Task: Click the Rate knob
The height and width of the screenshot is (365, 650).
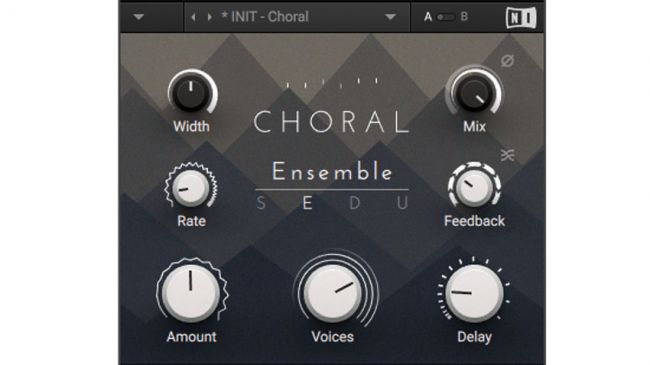Action: (x=191, y=188)
